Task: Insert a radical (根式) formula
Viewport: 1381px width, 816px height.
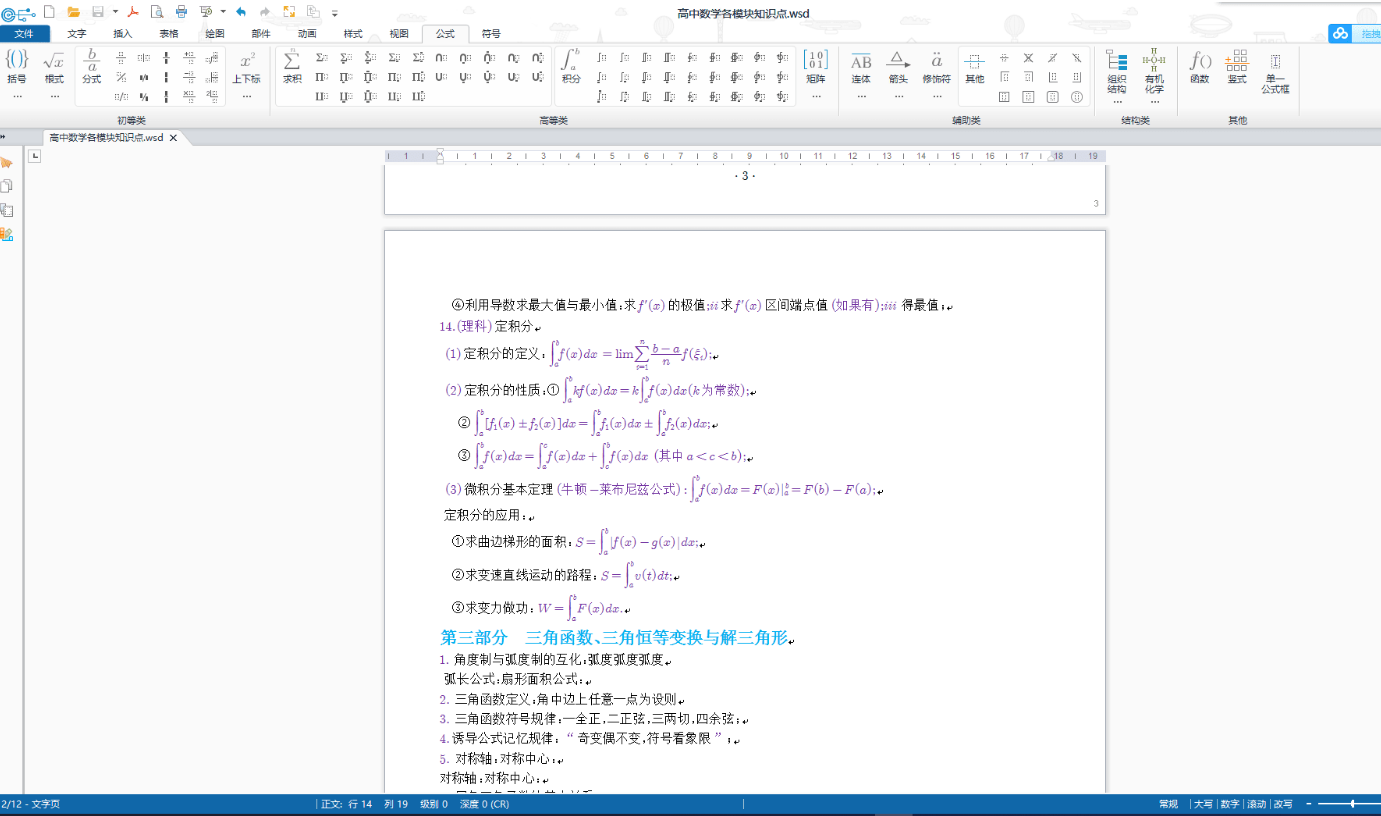Action: point(54,66)
